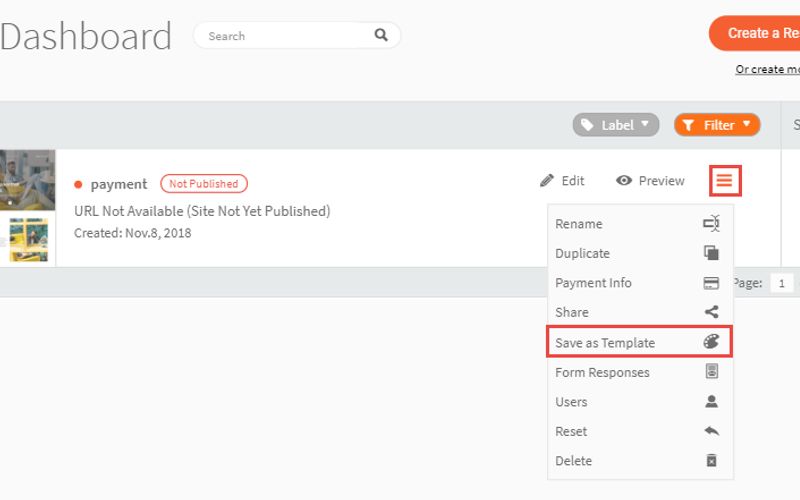Click the Form Responses icon
This screenshot has width=800, height=500.
[711, 372]
